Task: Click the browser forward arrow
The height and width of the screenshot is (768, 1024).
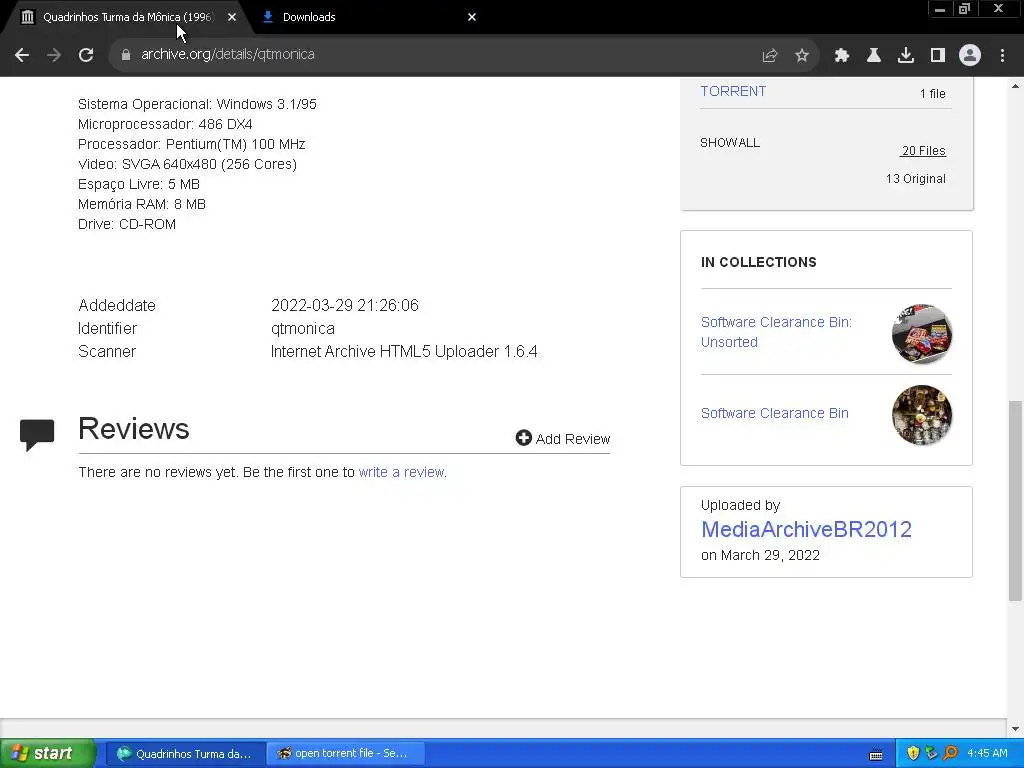Action: click(x=54, y=55)
